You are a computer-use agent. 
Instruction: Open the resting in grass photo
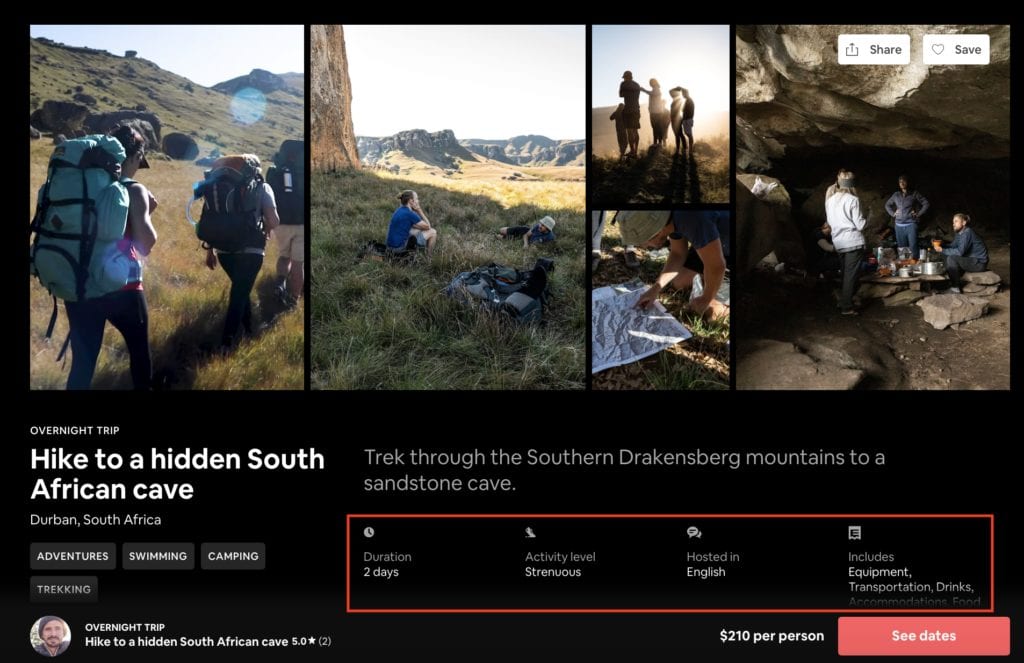coord(447,207)
